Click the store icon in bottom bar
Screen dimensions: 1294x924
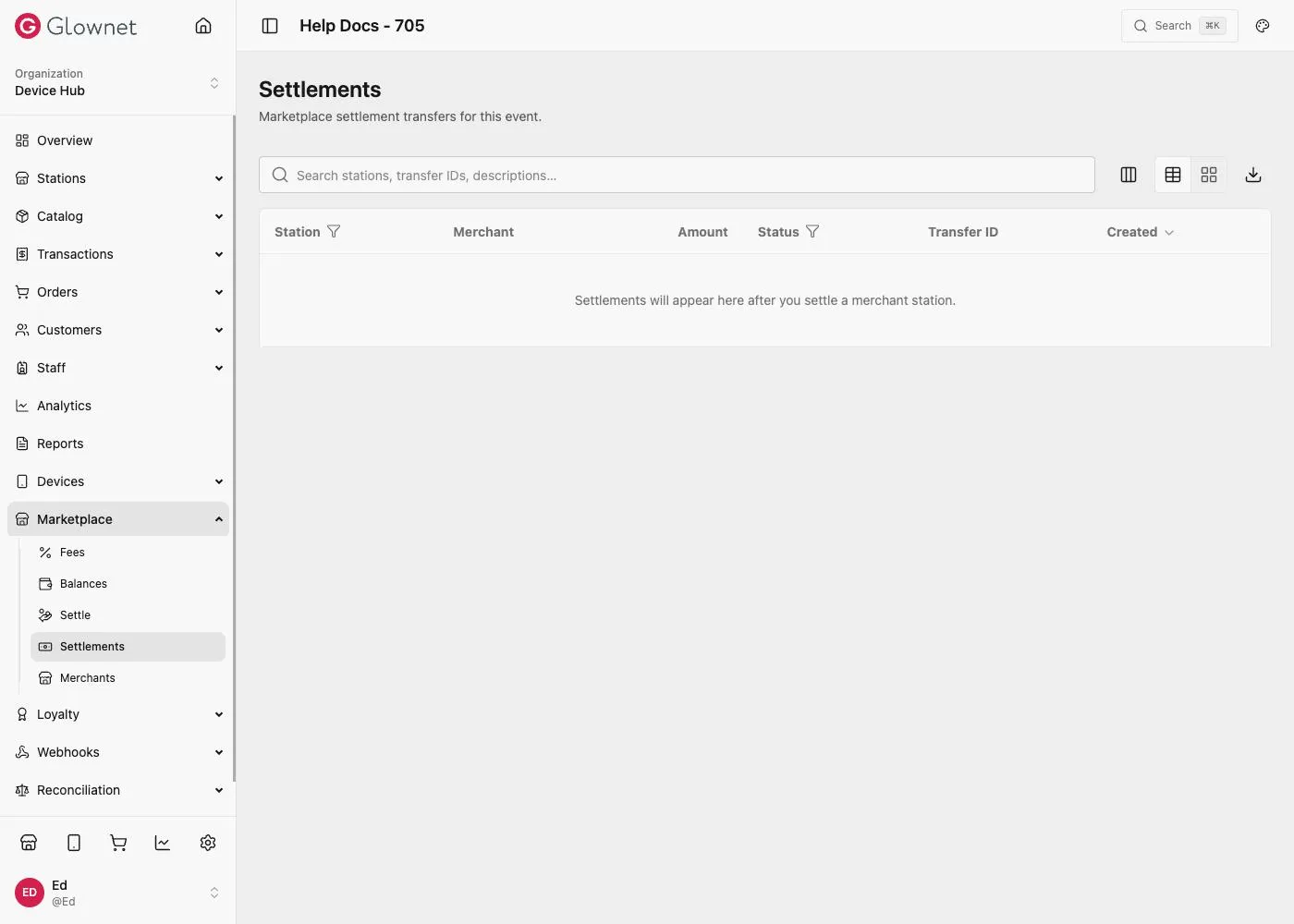point(29,843)
